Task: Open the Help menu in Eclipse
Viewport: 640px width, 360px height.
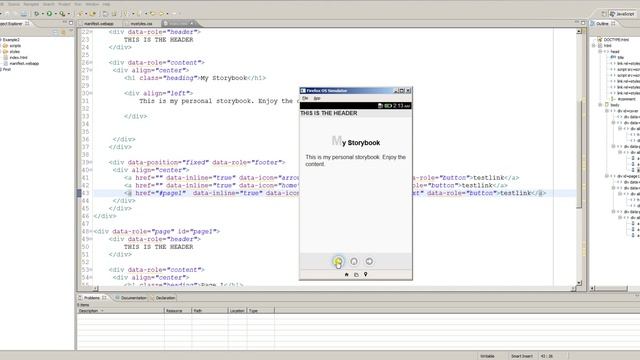Action: click(x=106, y=4)
